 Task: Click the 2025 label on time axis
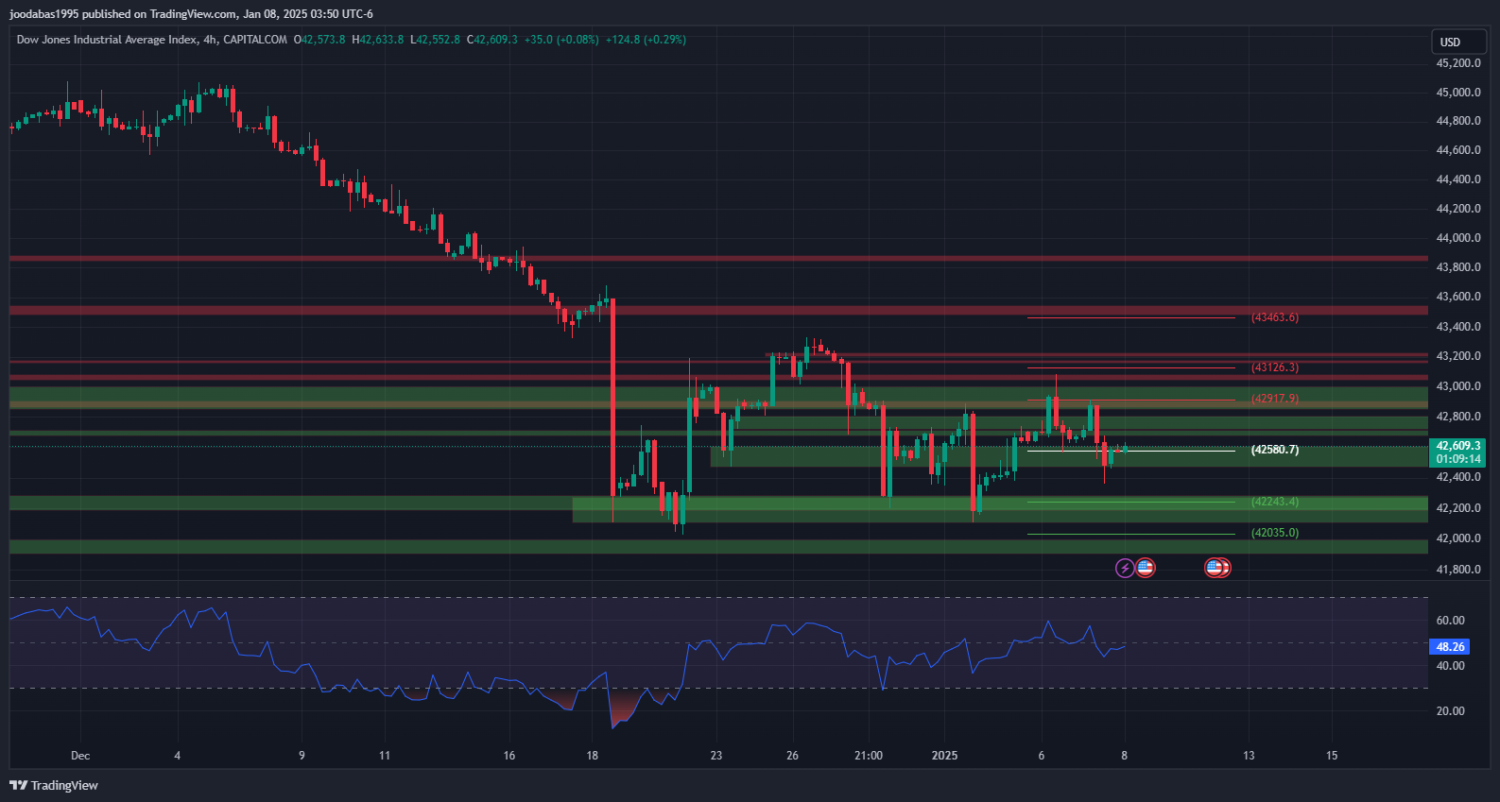coord(945,755)
